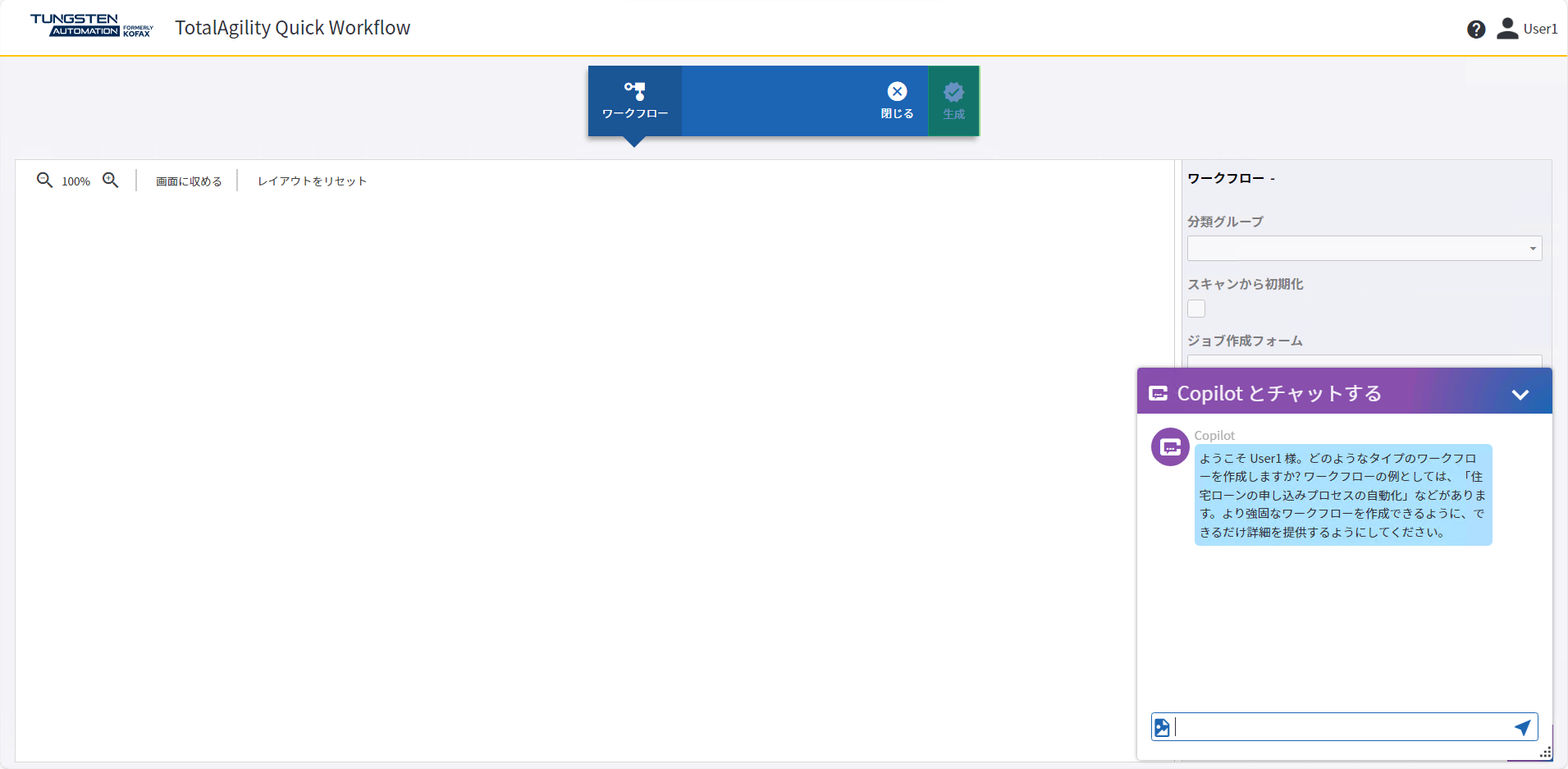Image resolution: width=1568 pixels, height=769 pixels.
Task: Open help via the question mark icon
Action: point(1475,28)
